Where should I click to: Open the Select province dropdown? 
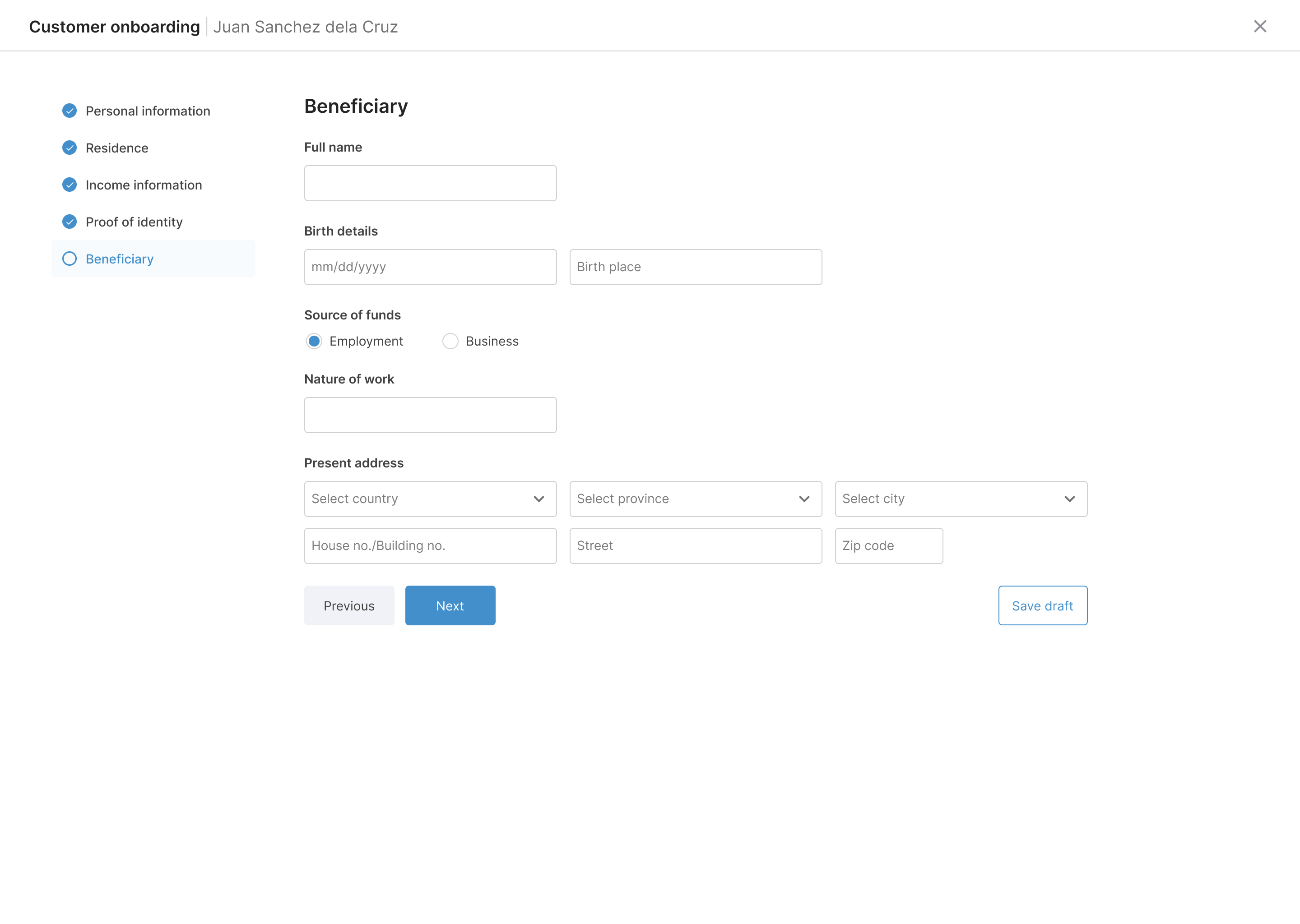pyautogui.click(x=695, y=499)
